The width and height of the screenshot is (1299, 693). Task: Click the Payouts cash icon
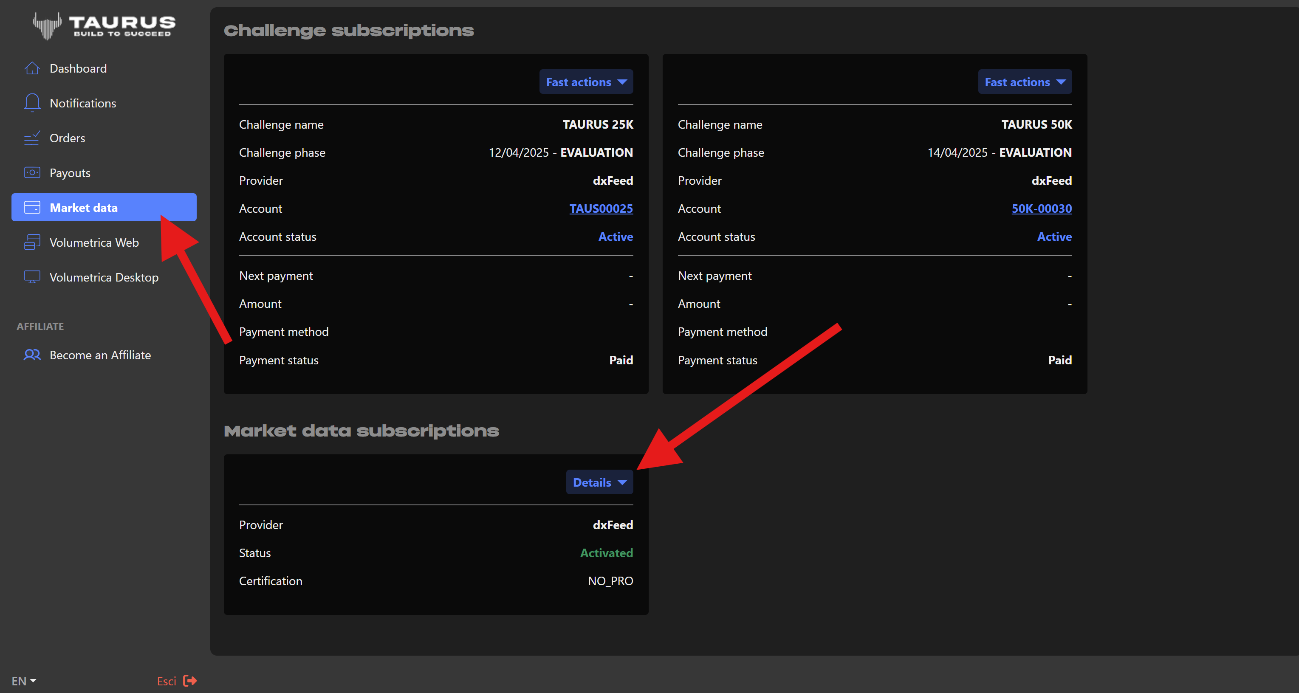pyautogui.click(x=32, y=173)
